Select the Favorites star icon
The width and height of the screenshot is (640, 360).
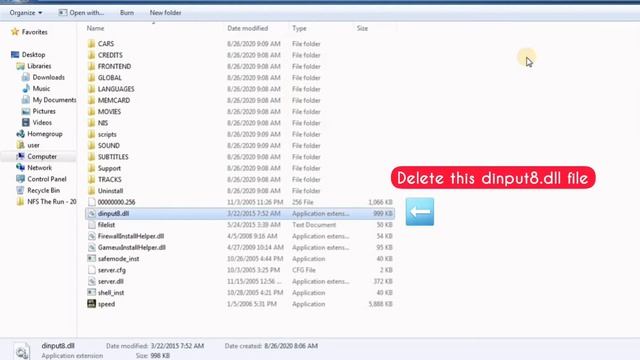(x=15, y=31)
